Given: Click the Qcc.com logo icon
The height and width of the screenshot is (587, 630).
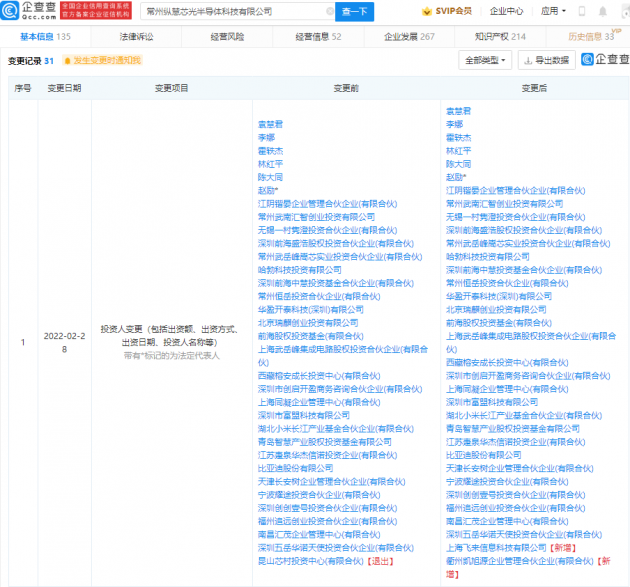Looking at the screenshot, I should (x=10, y=10).
